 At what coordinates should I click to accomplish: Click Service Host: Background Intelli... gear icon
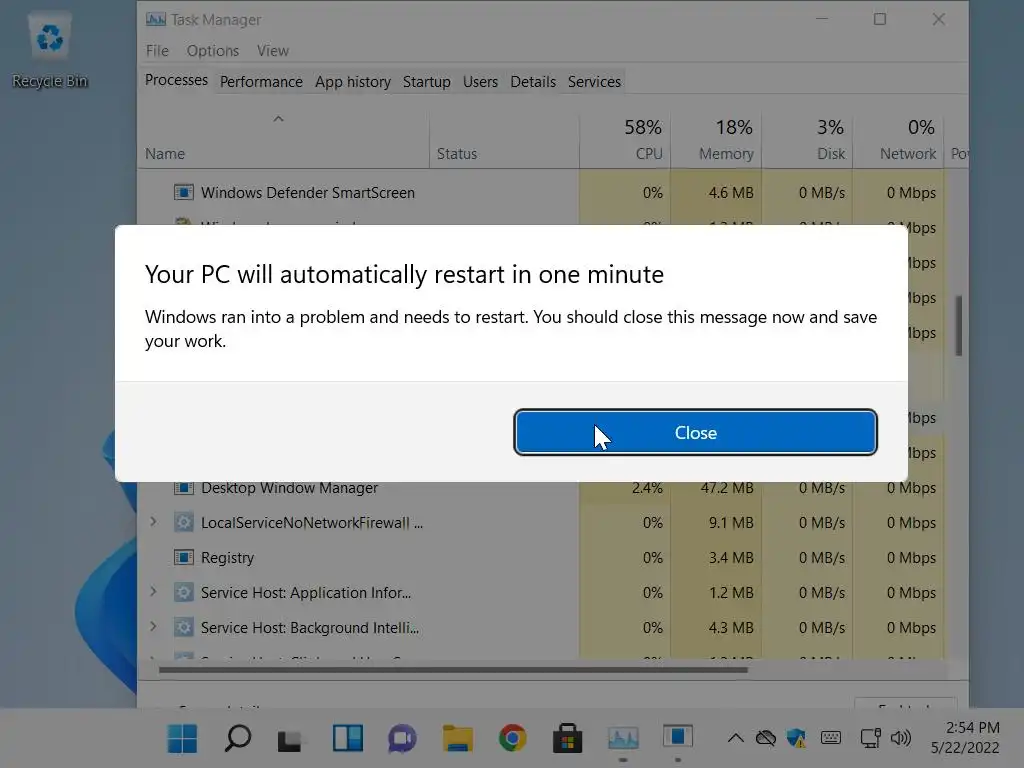pyautogui.click(x=184, y=628)
